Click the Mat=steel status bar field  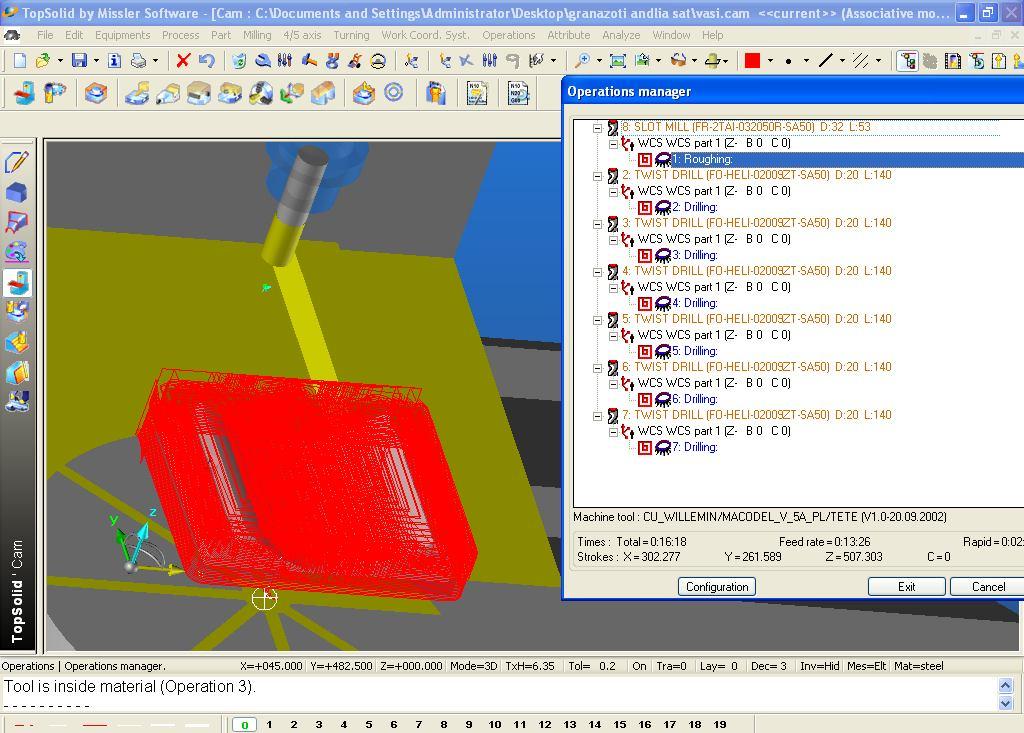919,666
